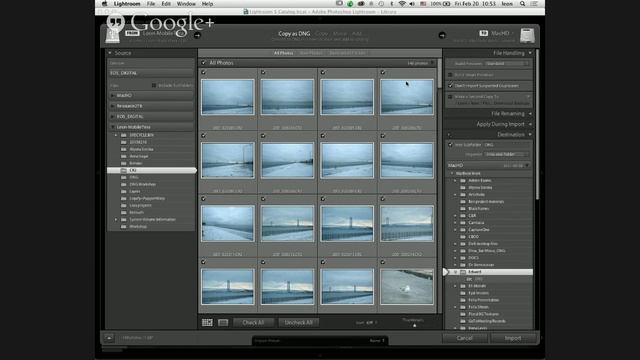Click the MacHD volume header in Destination

click(x=489, y=165)
